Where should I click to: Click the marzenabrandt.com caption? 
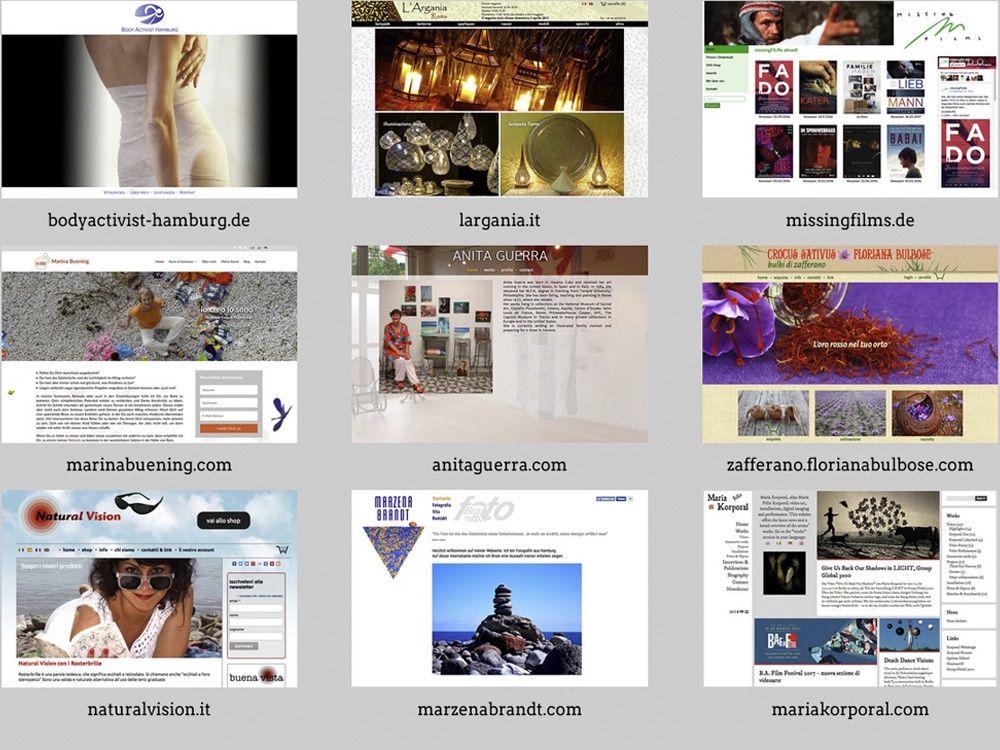pyautogui.click(x=499, y=709)
